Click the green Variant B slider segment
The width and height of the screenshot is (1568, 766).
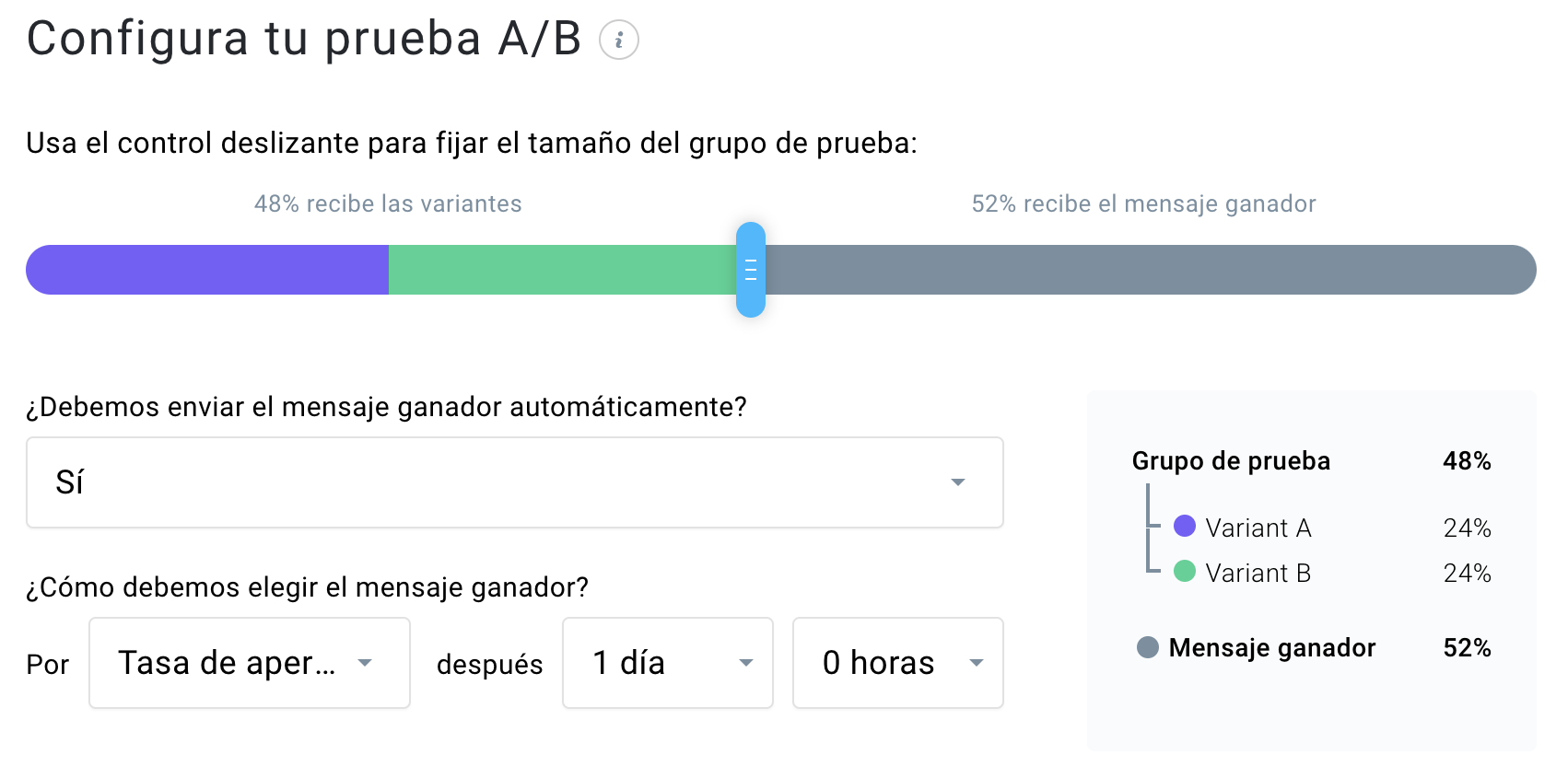pyautogui.click(x=562, y=270)
